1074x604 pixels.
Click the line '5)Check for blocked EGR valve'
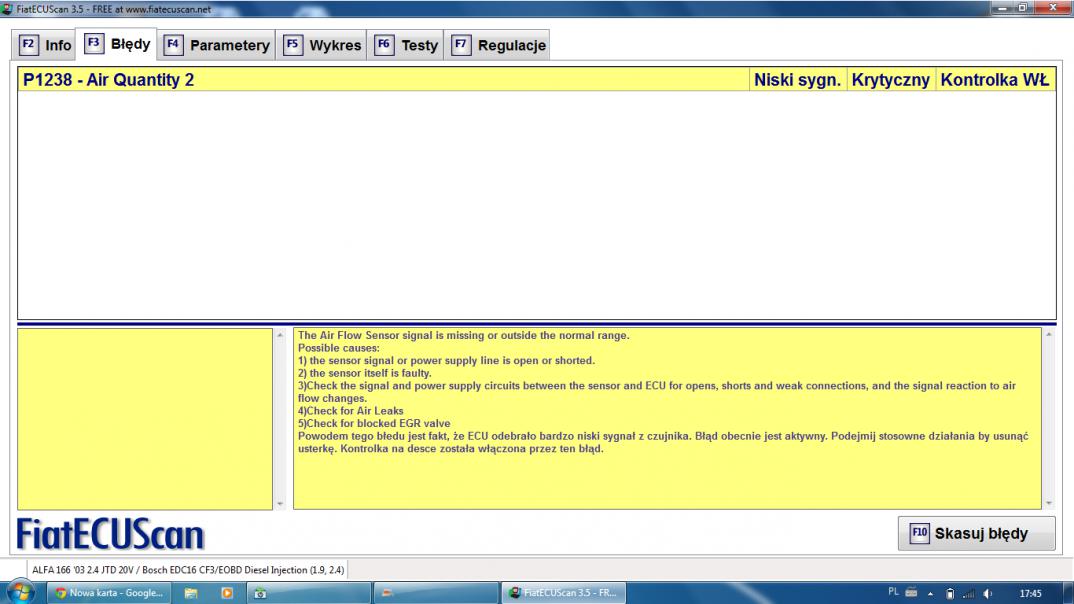(x=374, y=423)
